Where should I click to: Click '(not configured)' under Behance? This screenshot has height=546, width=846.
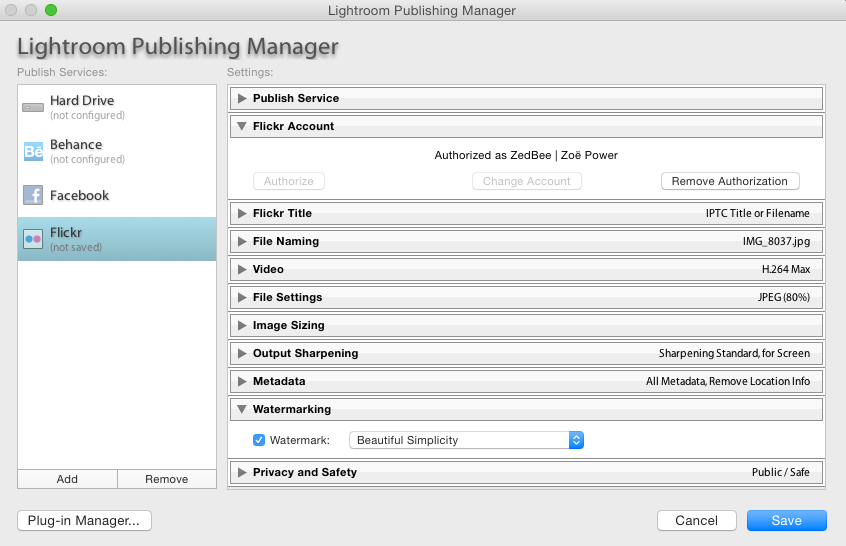(87, 160)
